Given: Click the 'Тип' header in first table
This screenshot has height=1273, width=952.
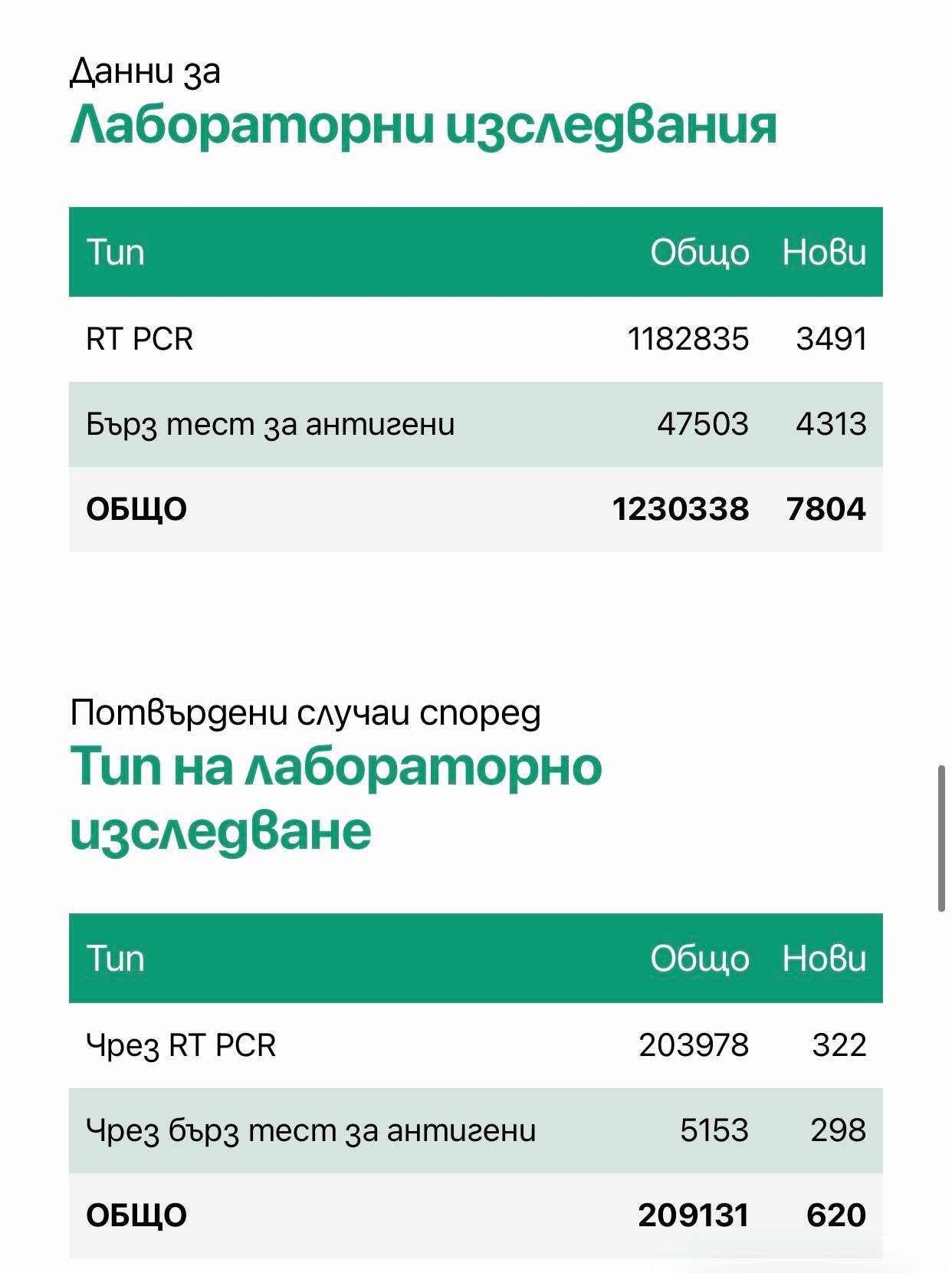Looking at the screenshot, I should pos(115,252).
